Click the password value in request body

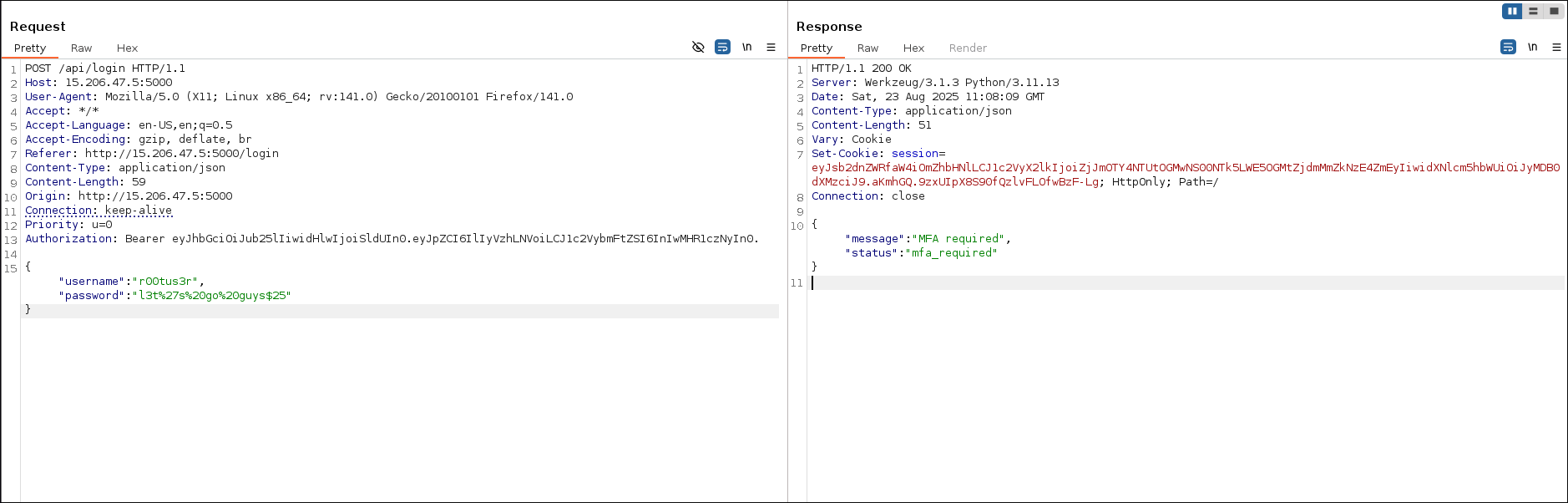point(211,296)
